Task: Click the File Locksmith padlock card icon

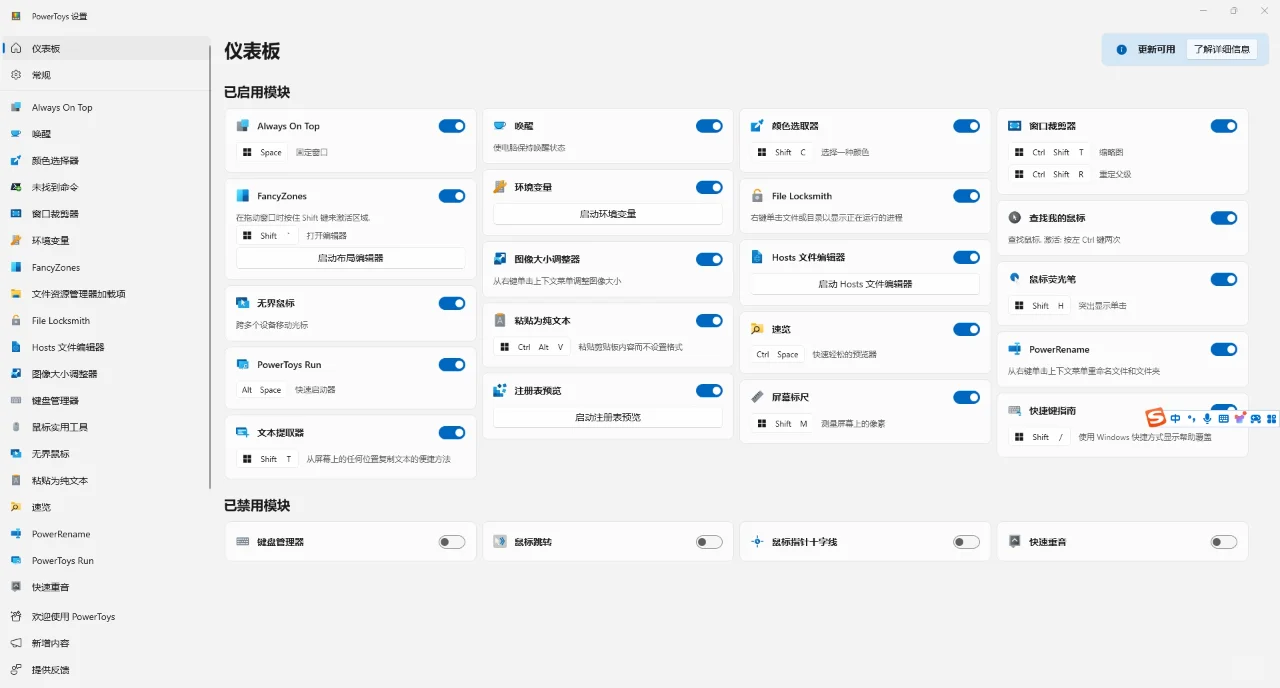Action: pyautogui.click(x=757, y=196)
